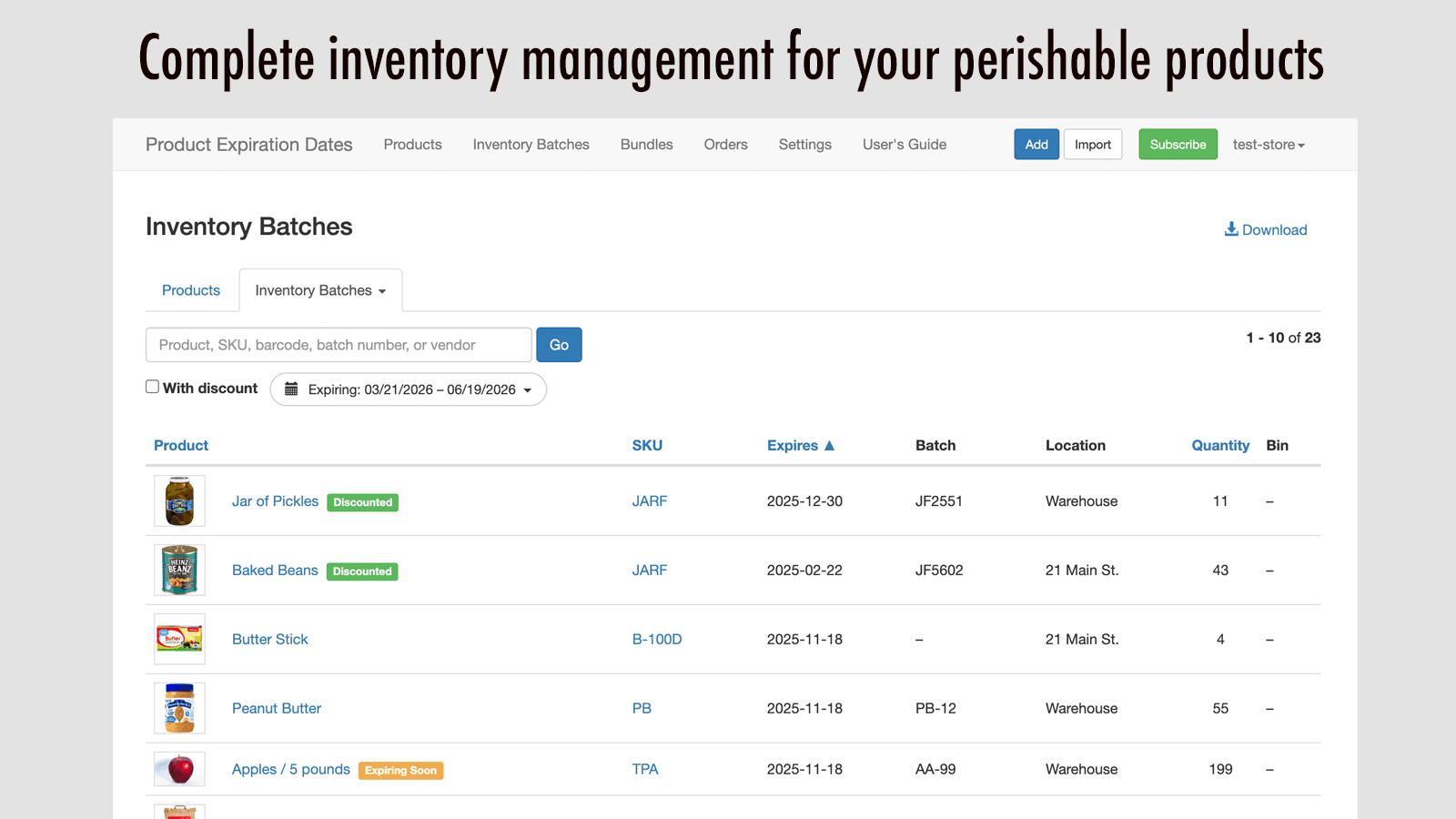Sort by the Quantity column header
The image size is (1456, 819).
click(1220, 445)
